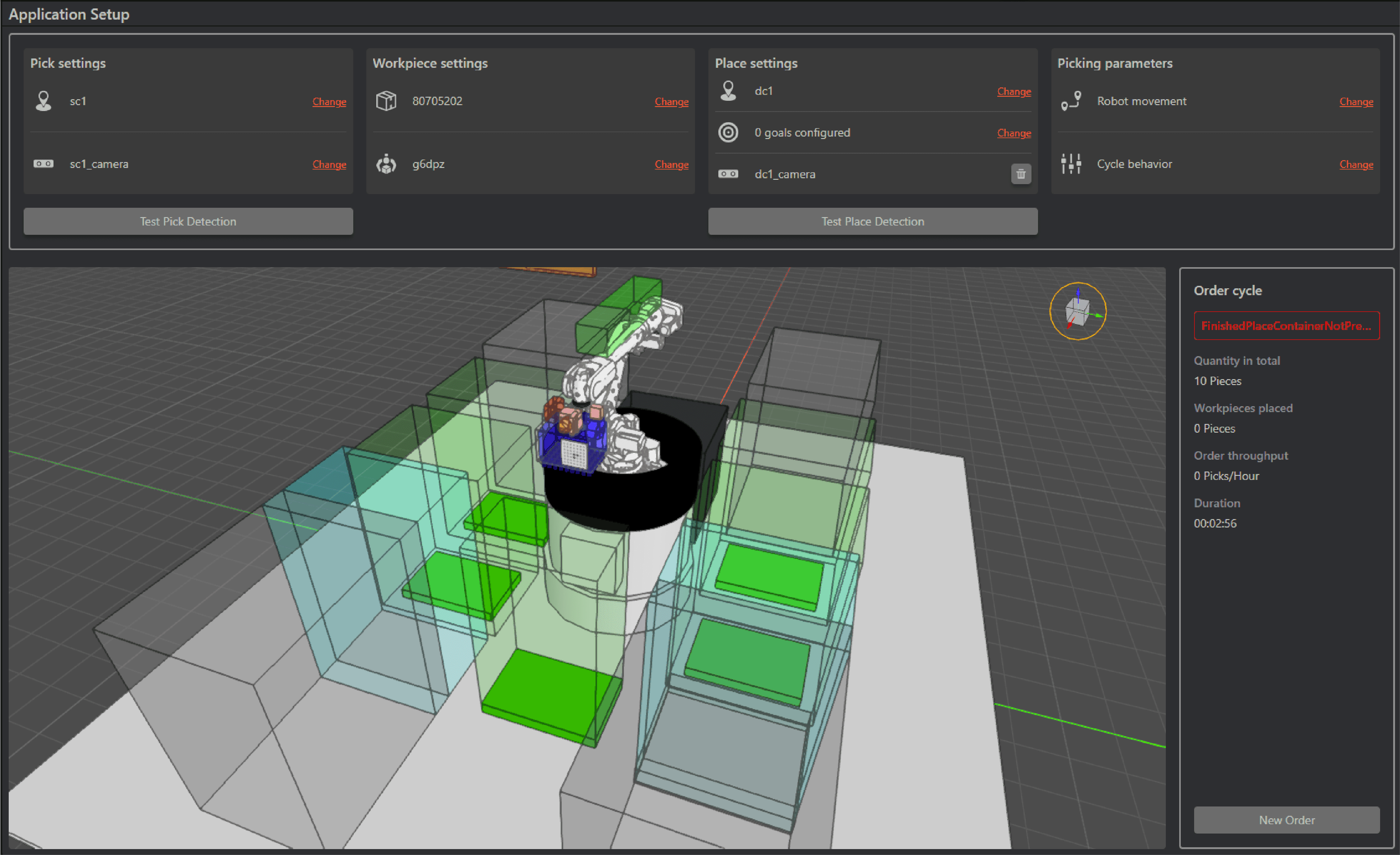Change the configured goals

click(x=1014, y=133)
